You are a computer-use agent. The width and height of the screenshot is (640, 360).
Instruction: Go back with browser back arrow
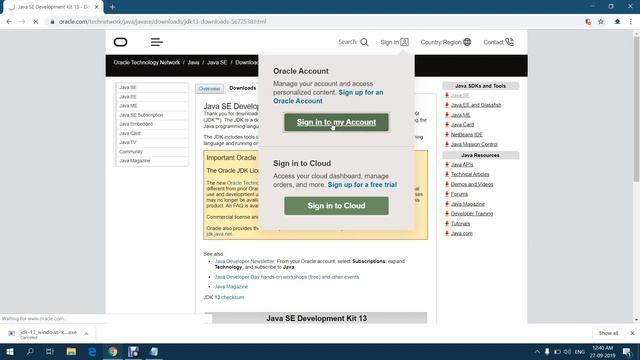point(9,22)
